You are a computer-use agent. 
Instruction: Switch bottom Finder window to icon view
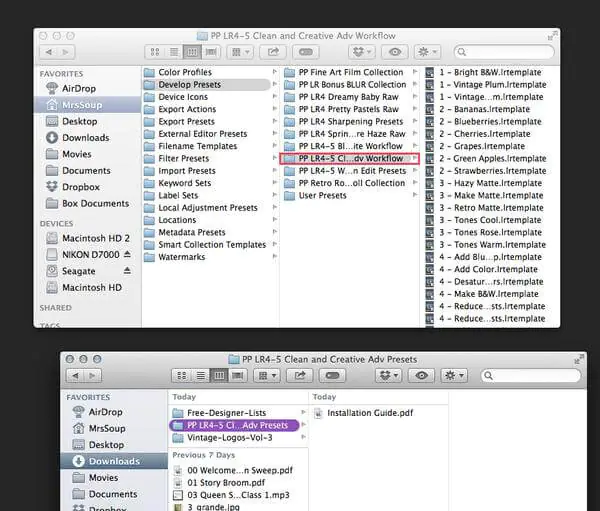pyautogui.click(x=182, y=376)
